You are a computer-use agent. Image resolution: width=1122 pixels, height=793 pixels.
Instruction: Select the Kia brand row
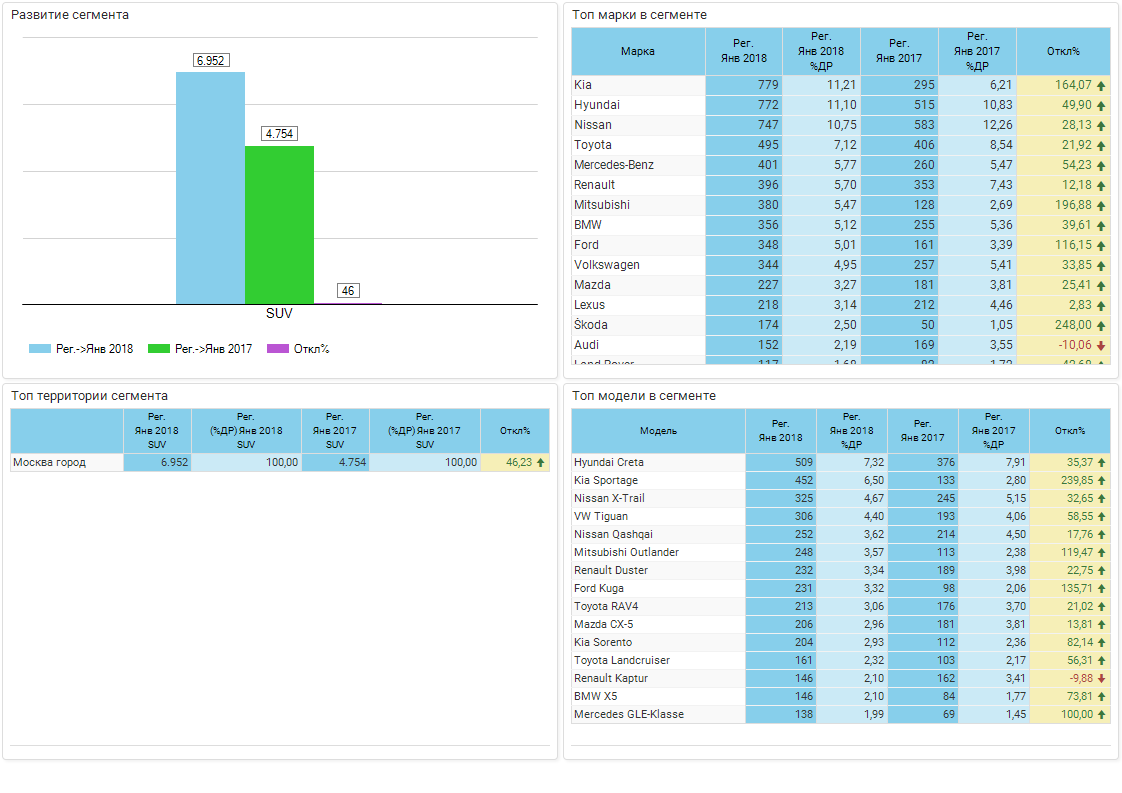coord(841,85)
